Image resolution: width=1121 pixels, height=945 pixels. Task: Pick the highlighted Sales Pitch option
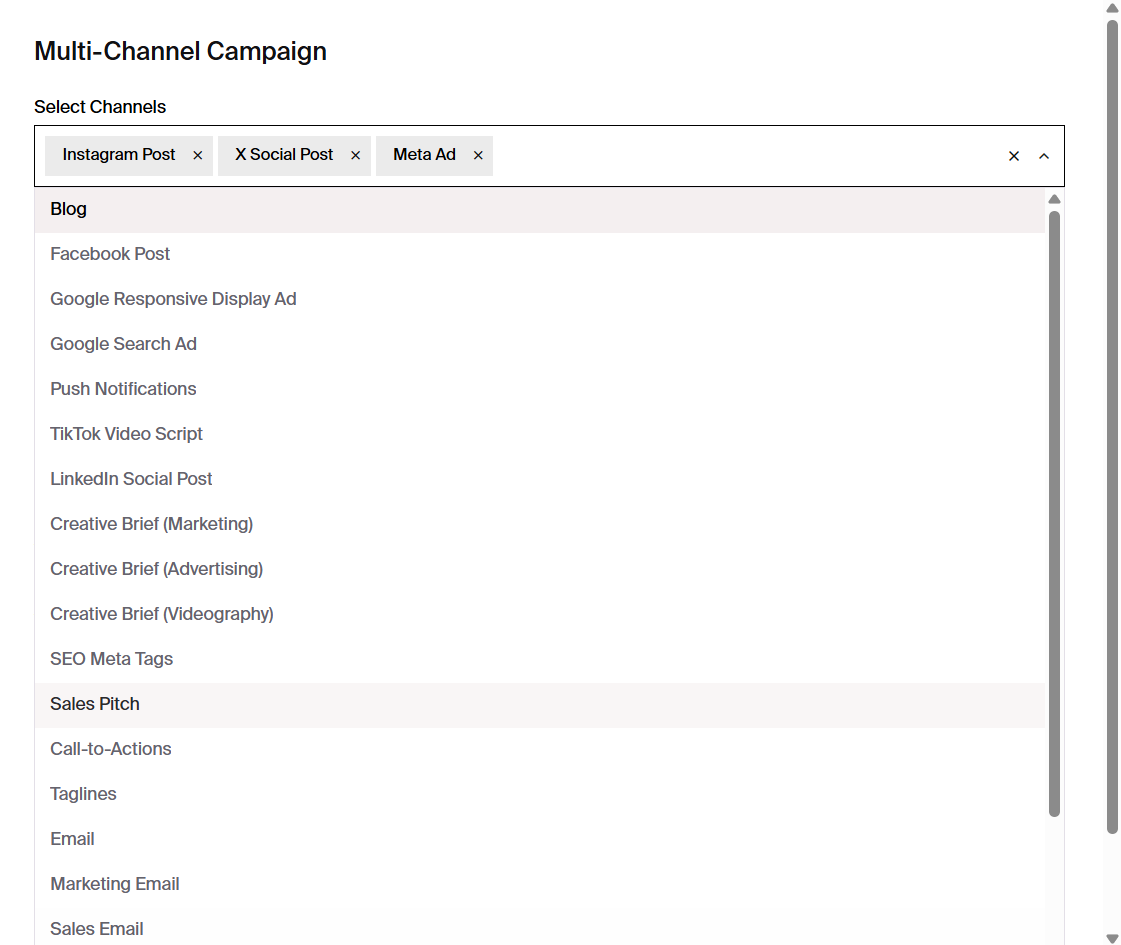point(94,704)
